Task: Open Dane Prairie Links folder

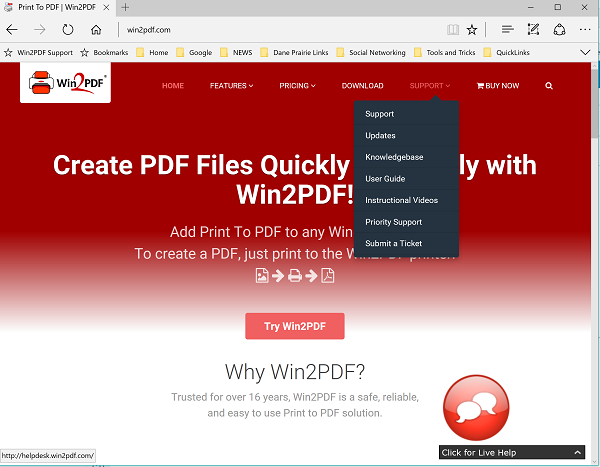Action: 294,52
